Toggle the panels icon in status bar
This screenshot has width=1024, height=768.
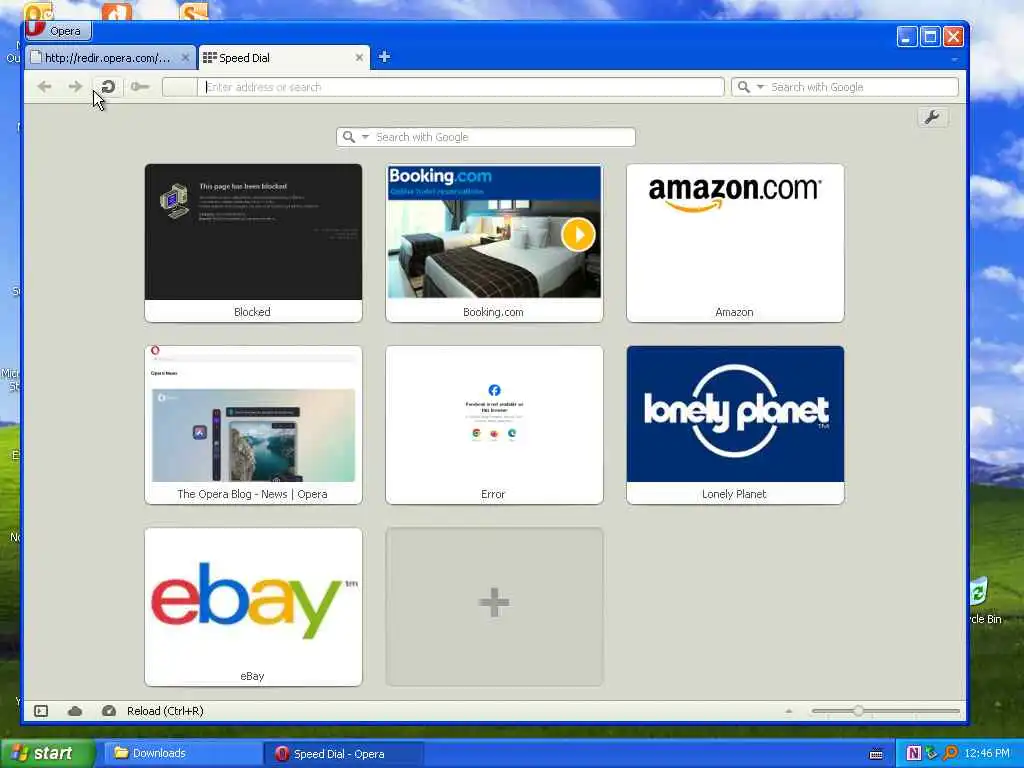(41, 711)
